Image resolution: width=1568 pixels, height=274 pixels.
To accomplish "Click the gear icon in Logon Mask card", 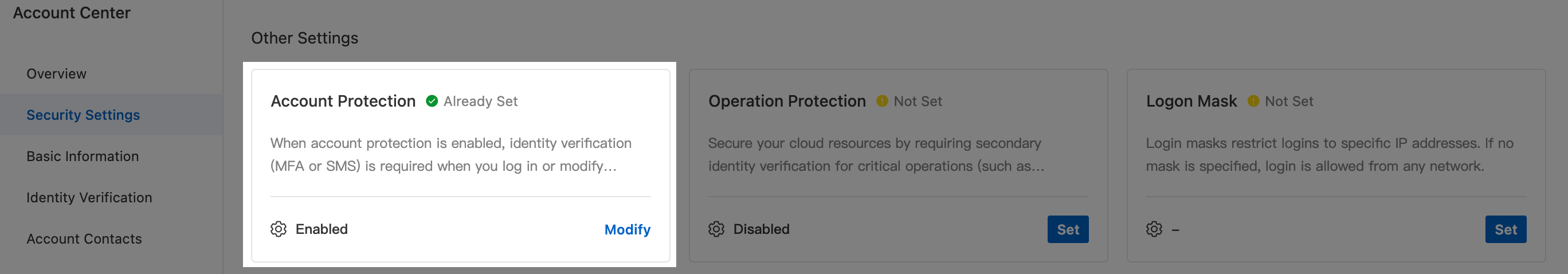I will tap(1154, 229).
